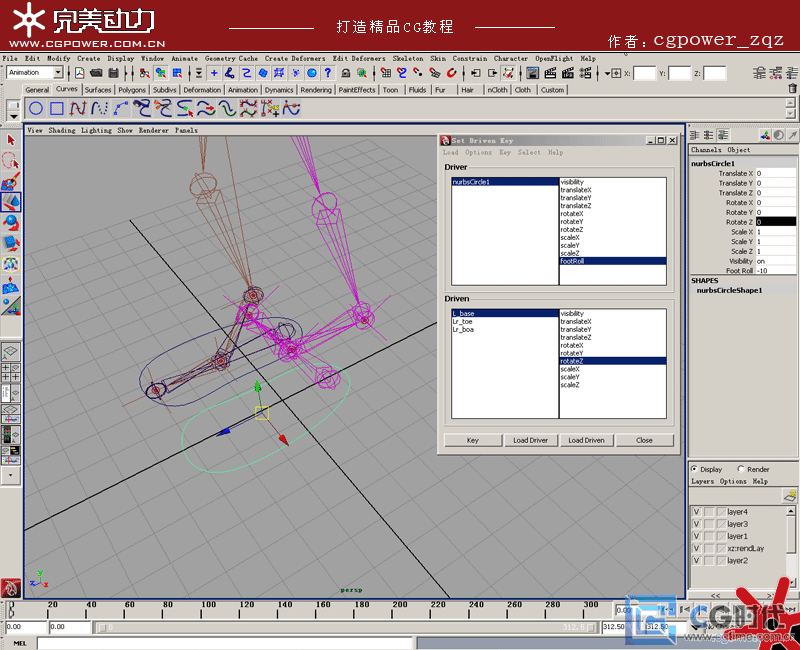Screen dimensions: 800x650
Task: Switch to the Rotate tool
Action: [11, 222]
